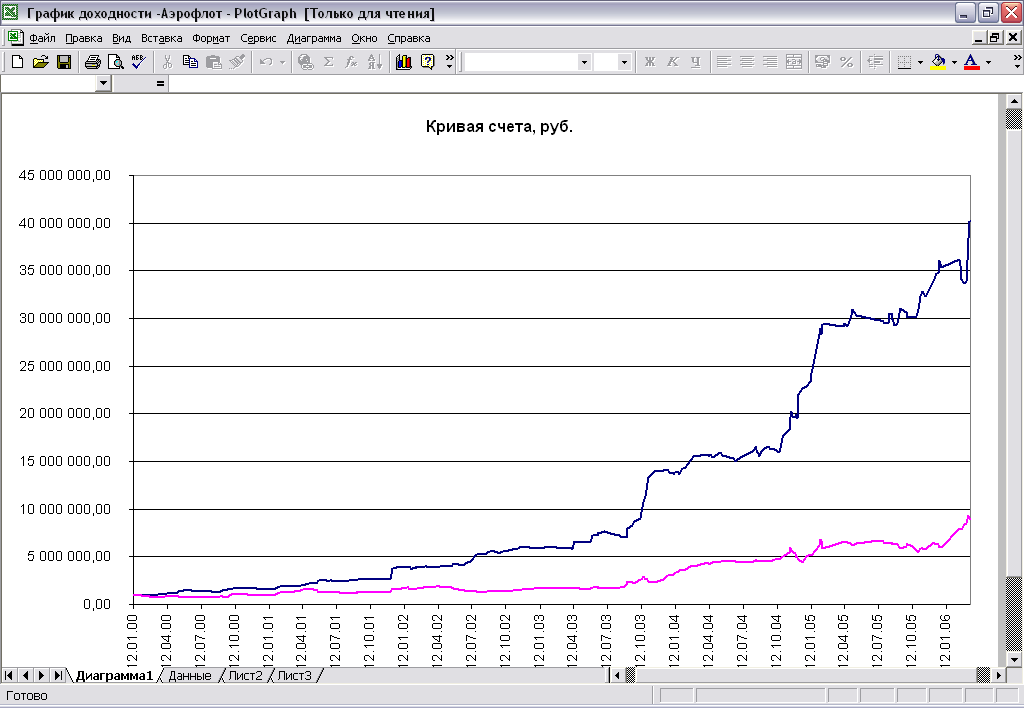Screen dimensions: 1024x708
Task: Undo the last action
Action: coord(265,62)
